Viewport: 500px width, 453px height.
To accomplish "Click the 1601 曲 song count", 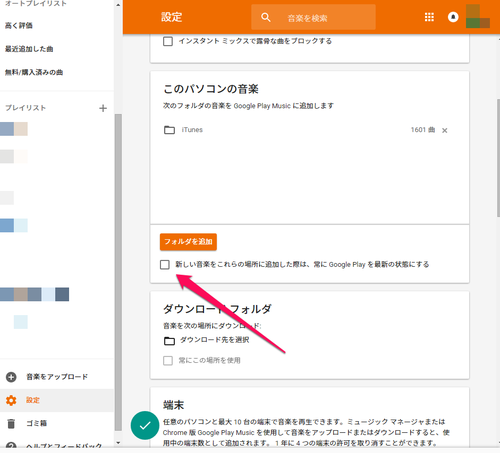I will click(423, 130).
